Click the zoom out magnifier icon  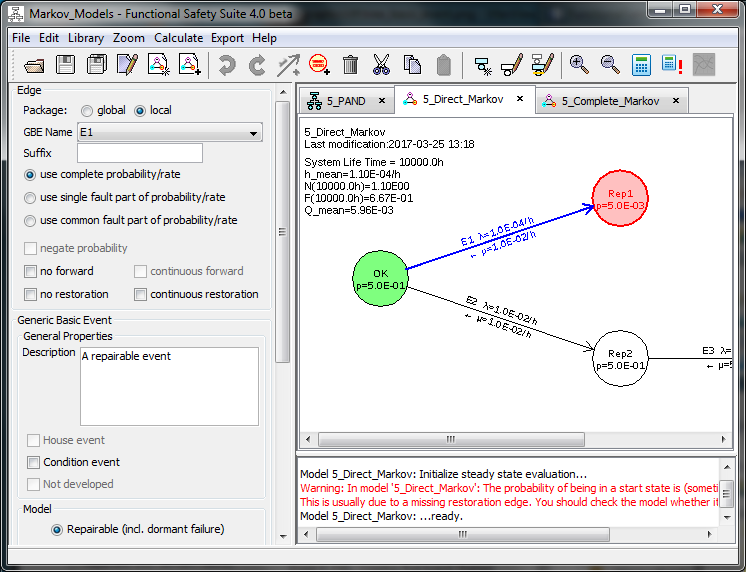click(610, 65)
